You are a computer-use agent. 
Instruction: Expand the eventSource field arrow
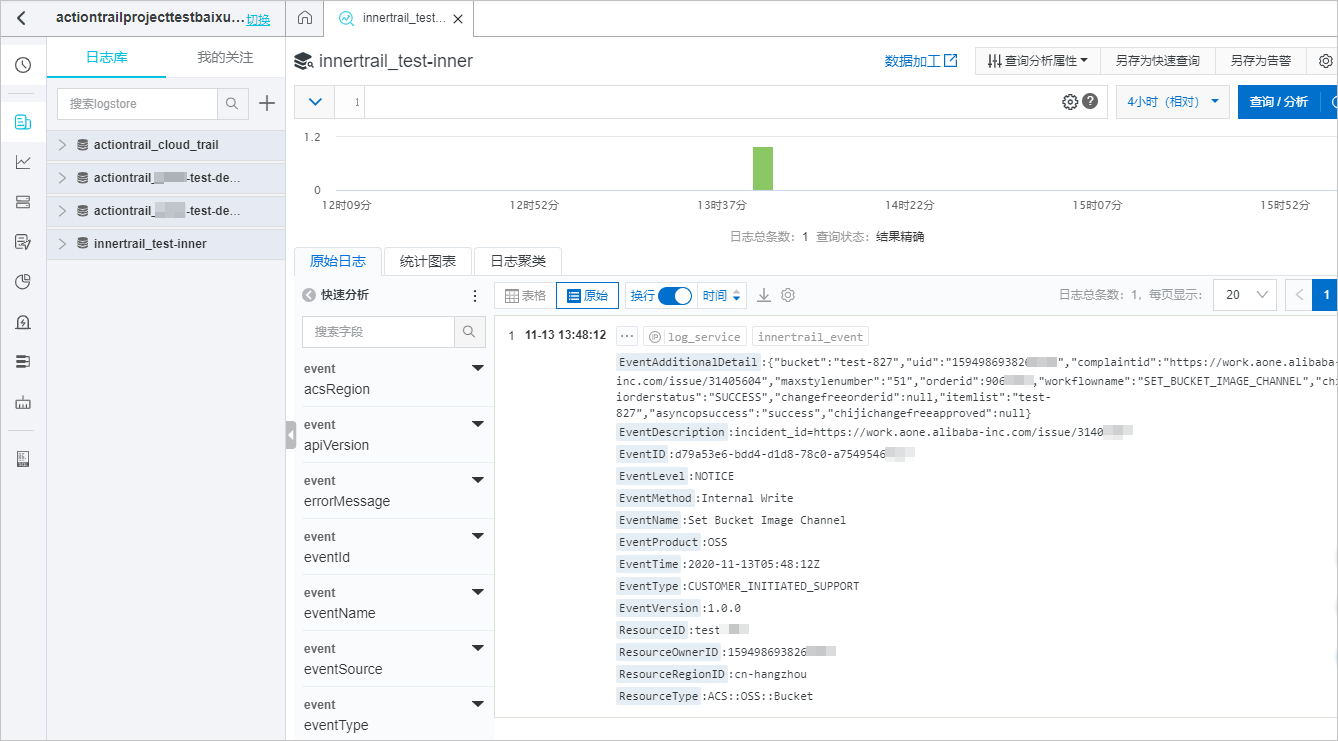pos(477,649)
